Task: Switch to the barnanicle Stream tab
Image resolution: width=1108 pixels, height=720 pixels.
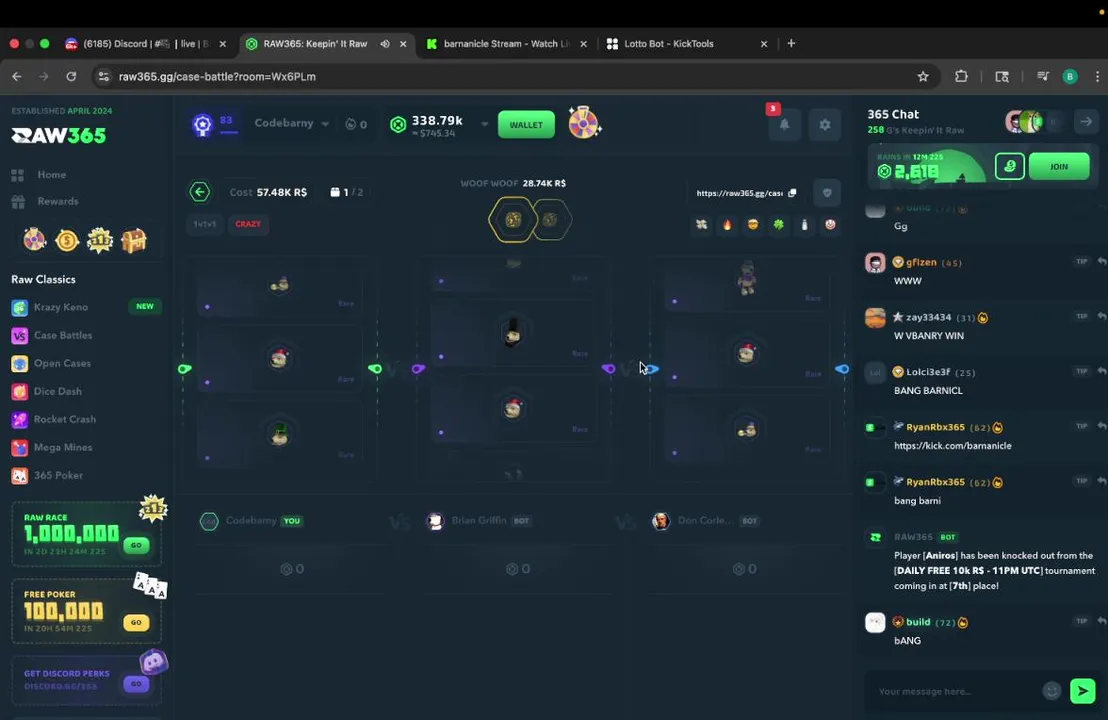Action: tap(506, 44)
